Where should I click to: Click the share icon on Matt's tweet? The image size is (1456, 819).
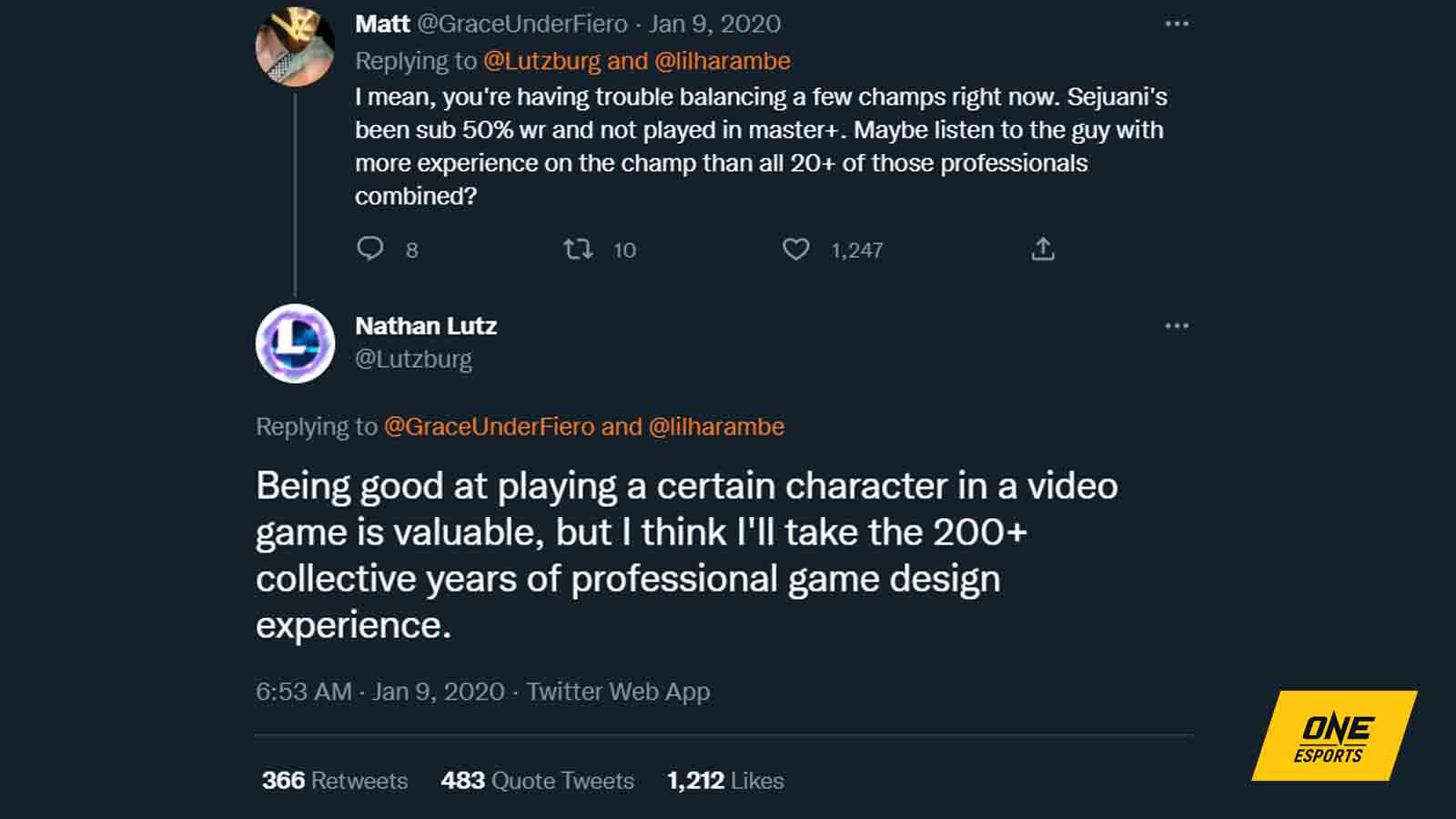point(1043,248)
